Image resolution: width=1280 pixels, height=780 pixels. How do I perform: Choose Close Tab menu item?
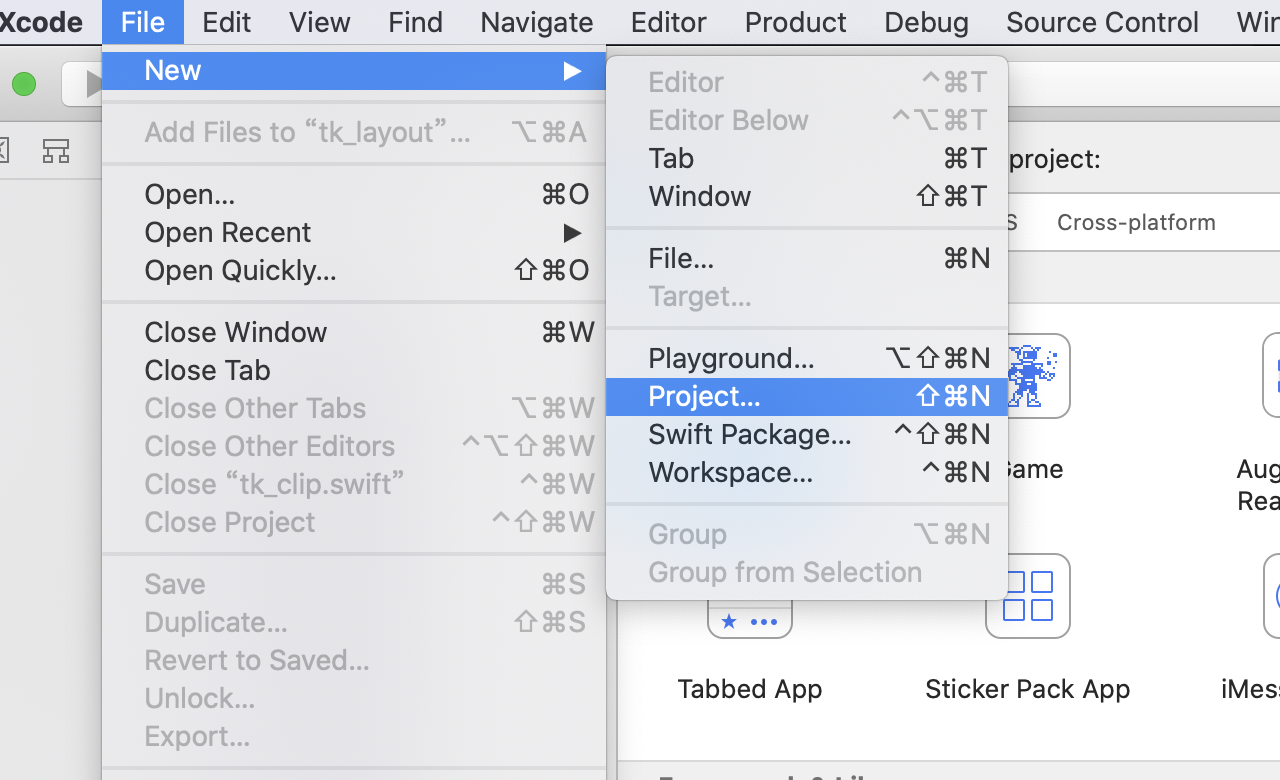[354, 371]
